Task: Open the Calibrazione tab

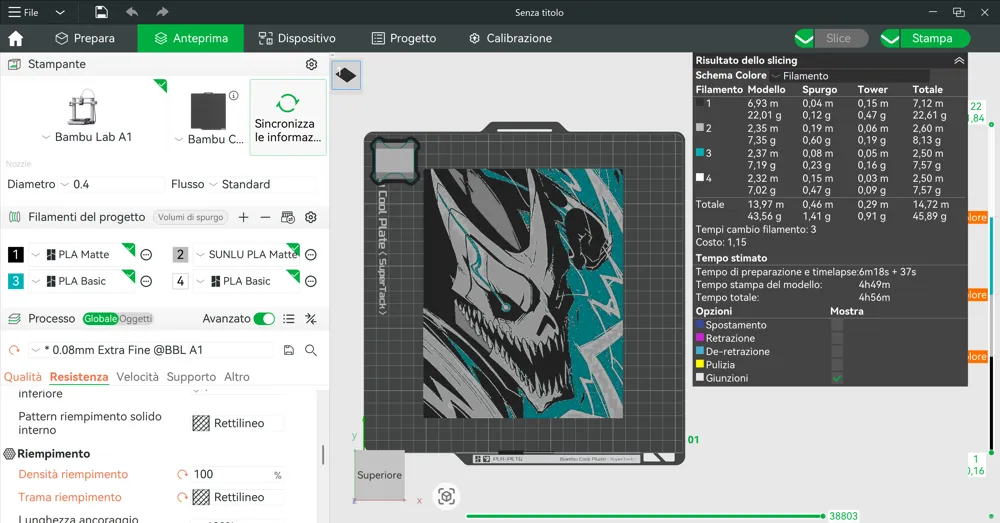Action: pos(510,38)
